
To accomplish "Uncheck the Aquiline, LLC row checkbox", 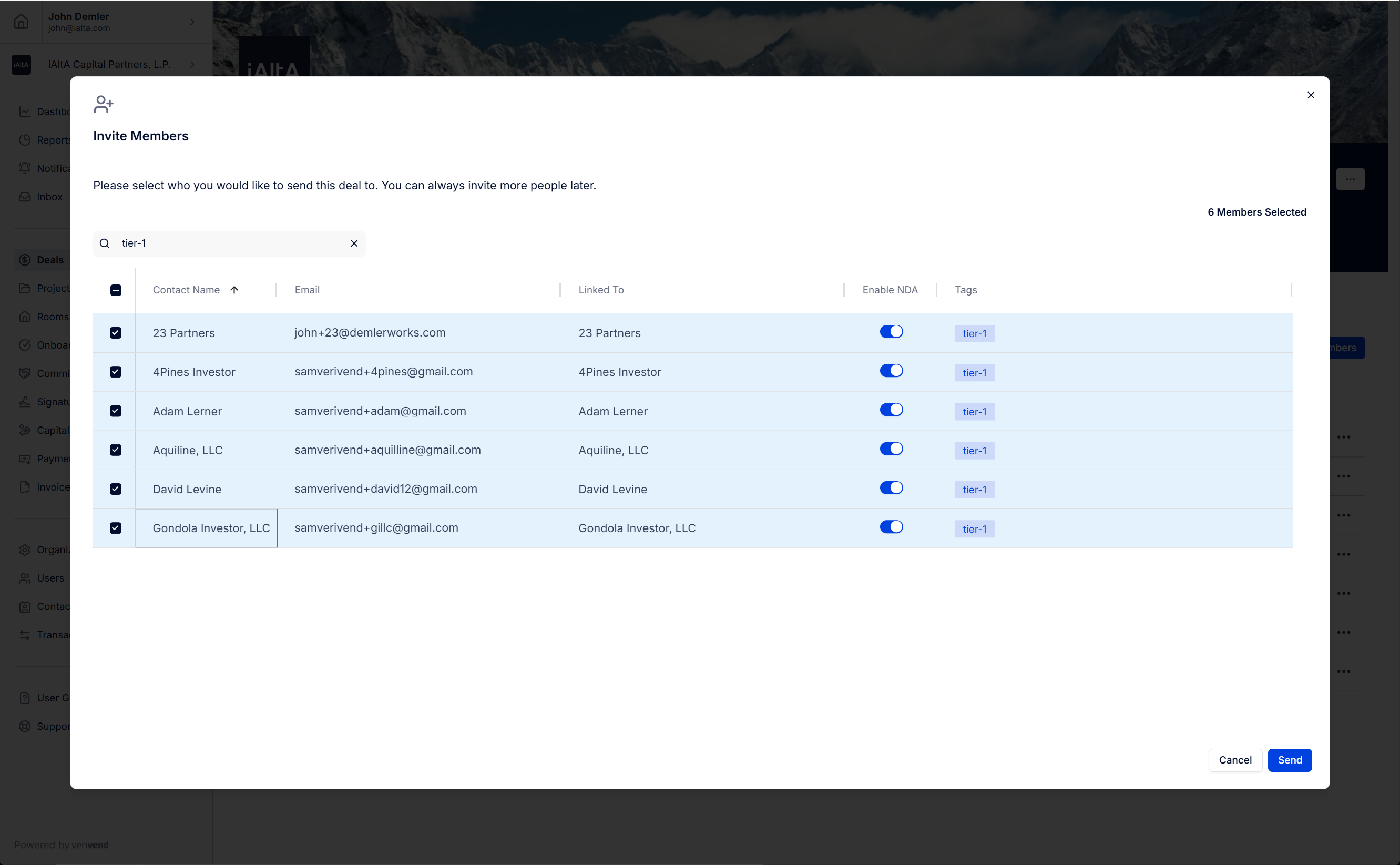I will (x=116, y=450).
